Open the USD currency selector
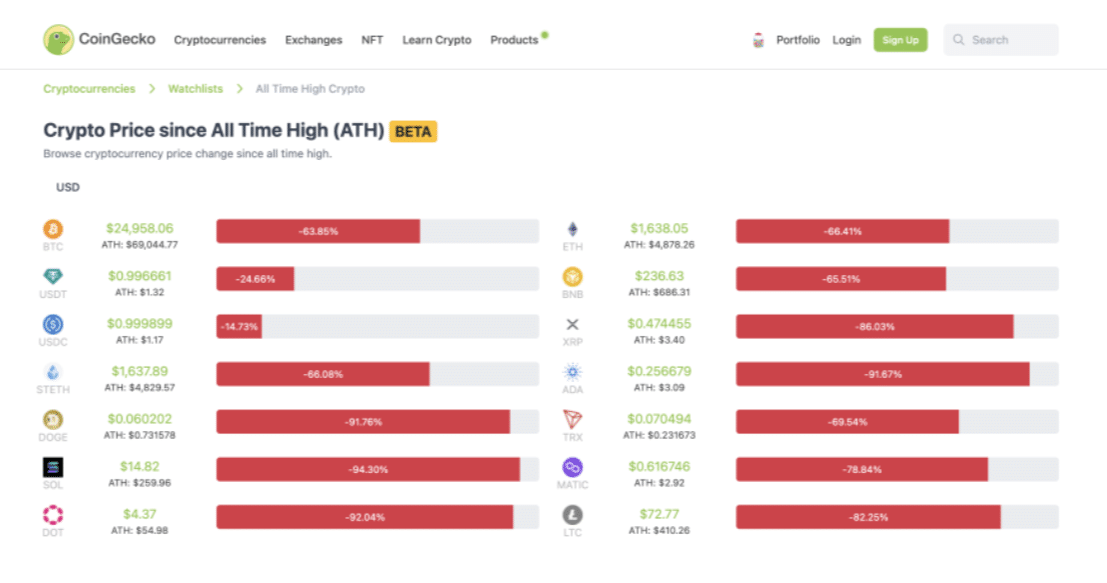Viewport: 1107px width, 583px height. pos(68,187)
